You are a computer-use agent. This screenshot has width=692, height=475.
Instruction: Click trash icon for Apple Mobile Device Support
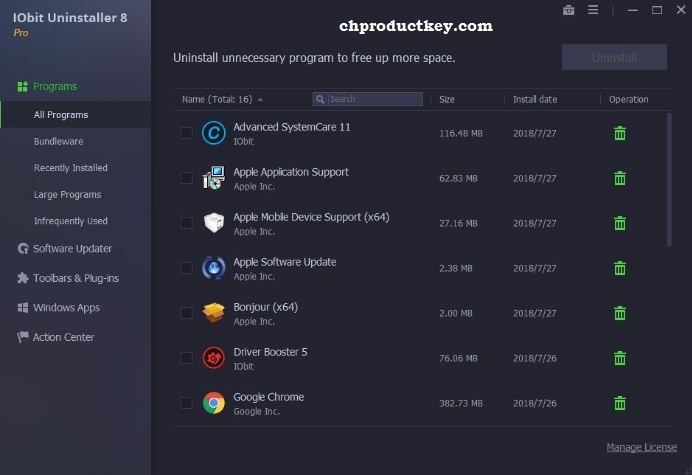[620, 223]
